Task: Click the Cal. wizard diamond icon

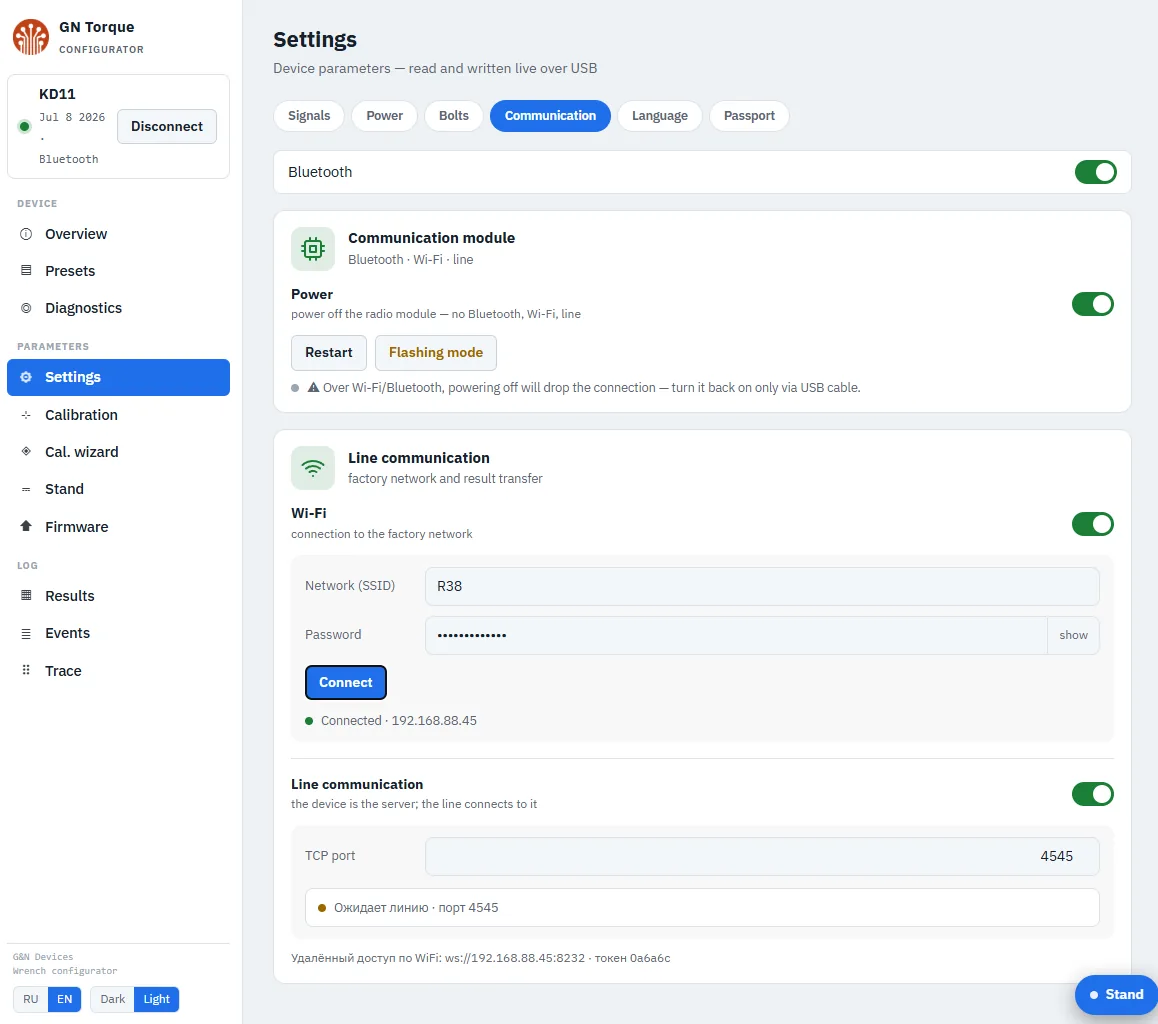Action: click(26, 452)
